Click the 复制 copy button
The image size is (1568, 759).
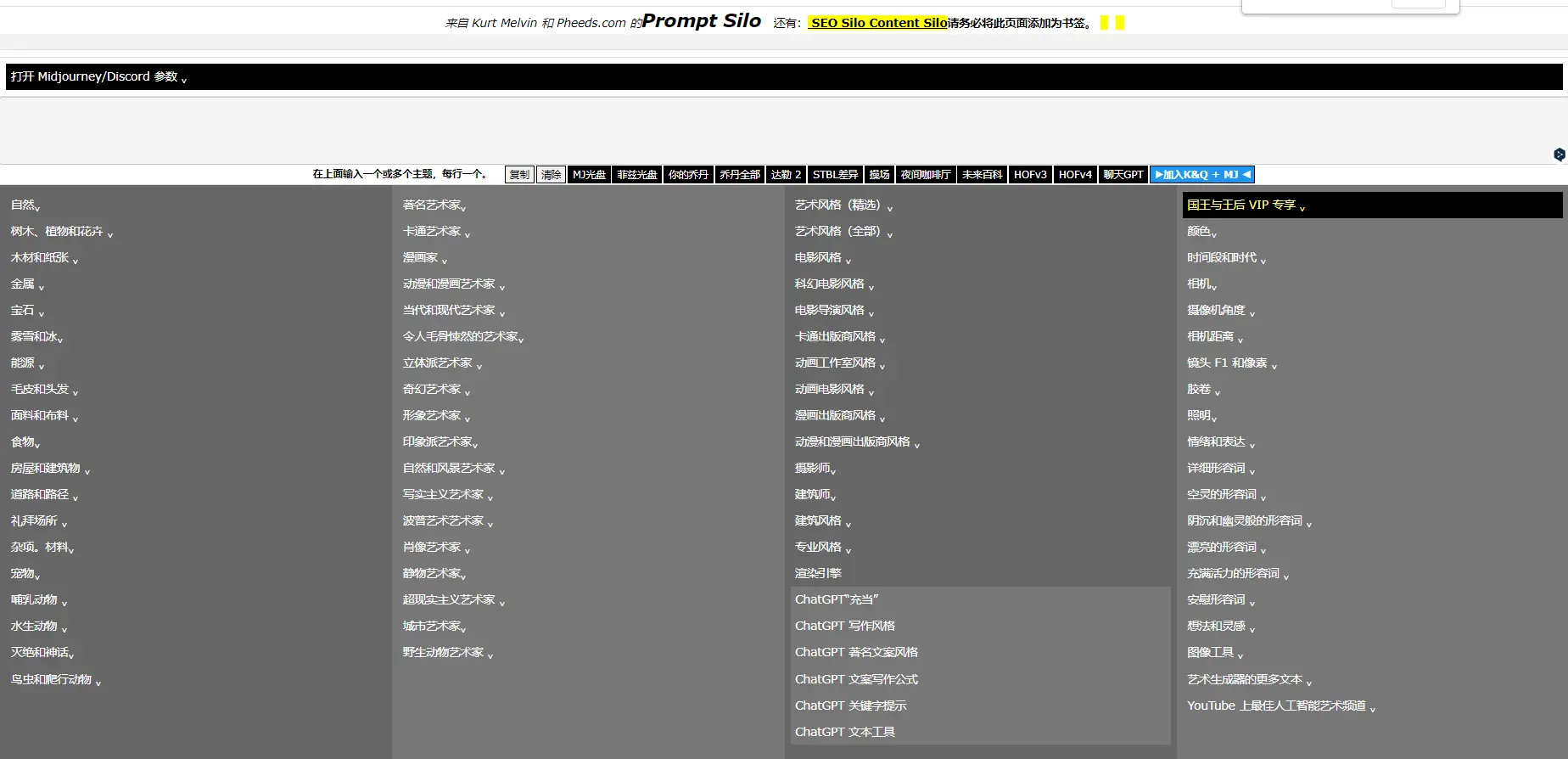click(519, 175)
